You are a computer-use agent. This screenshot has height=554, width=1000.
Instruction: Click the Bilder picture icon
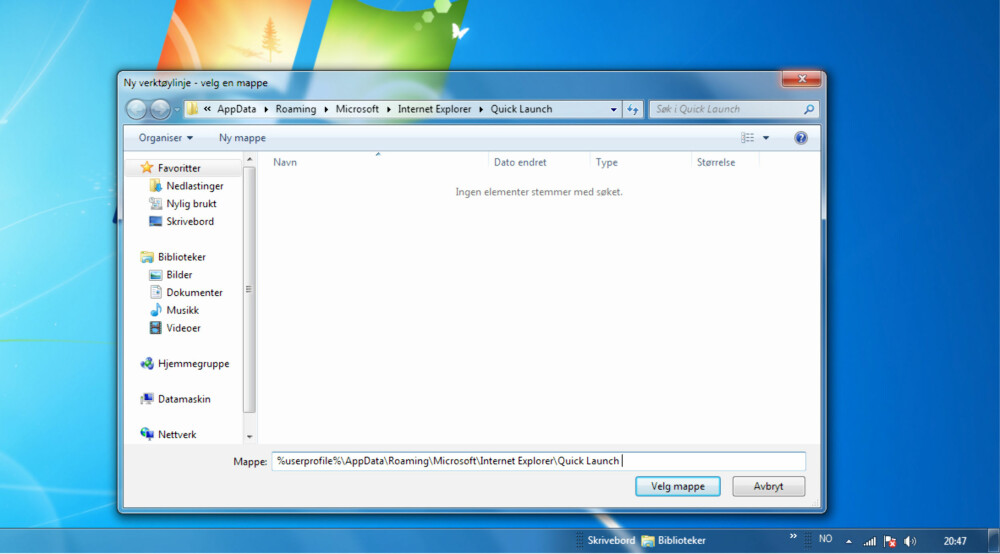(x=155, y=275)
